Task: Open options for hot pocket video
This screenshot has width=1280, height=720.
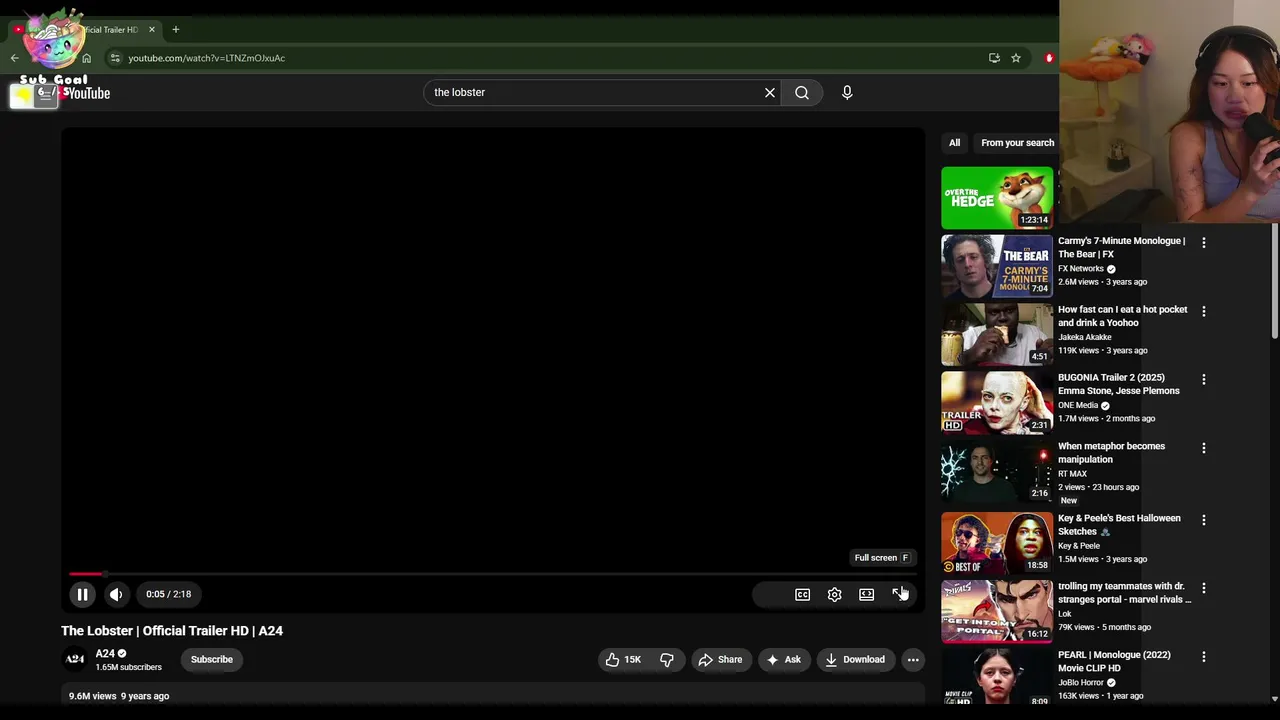Action: click(x=1204, y=311)
